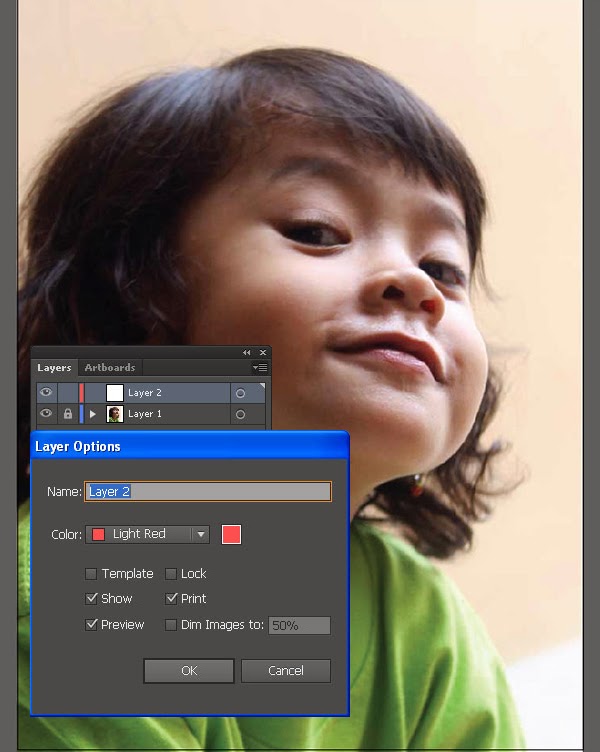Enable the Lock checkbox
600x752 pixels.
tap(171, 574)
